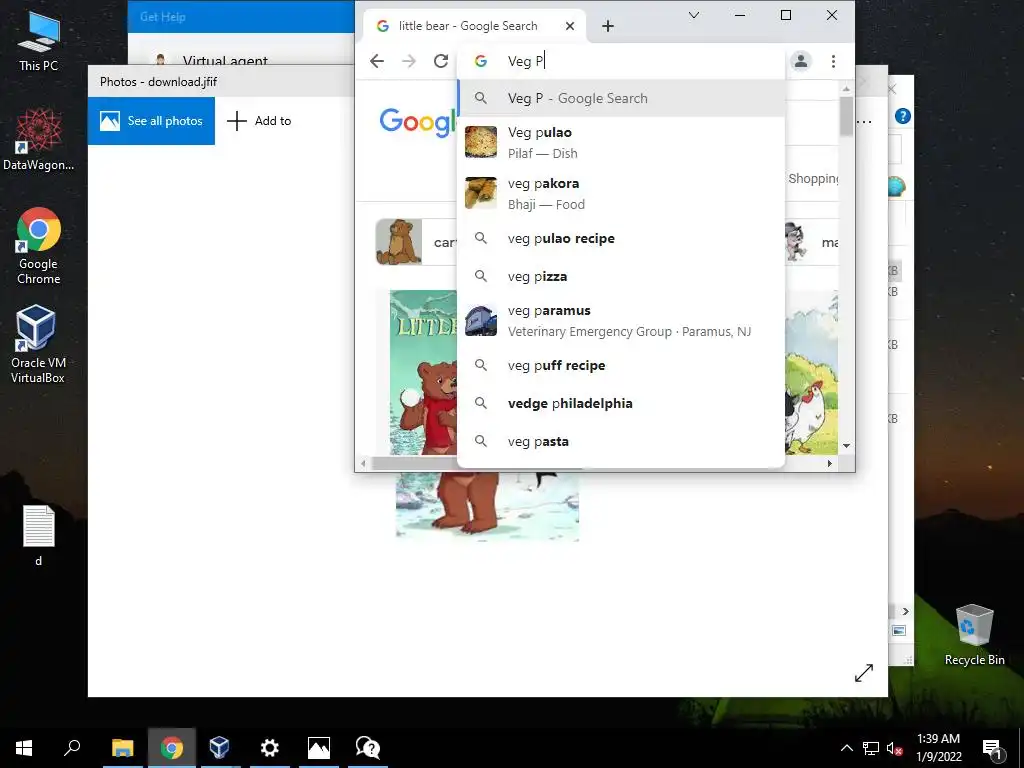This screenshot has width=1024, height=768.
Task: Open the Windows Start menu
Action: click(x=24, y=748)
